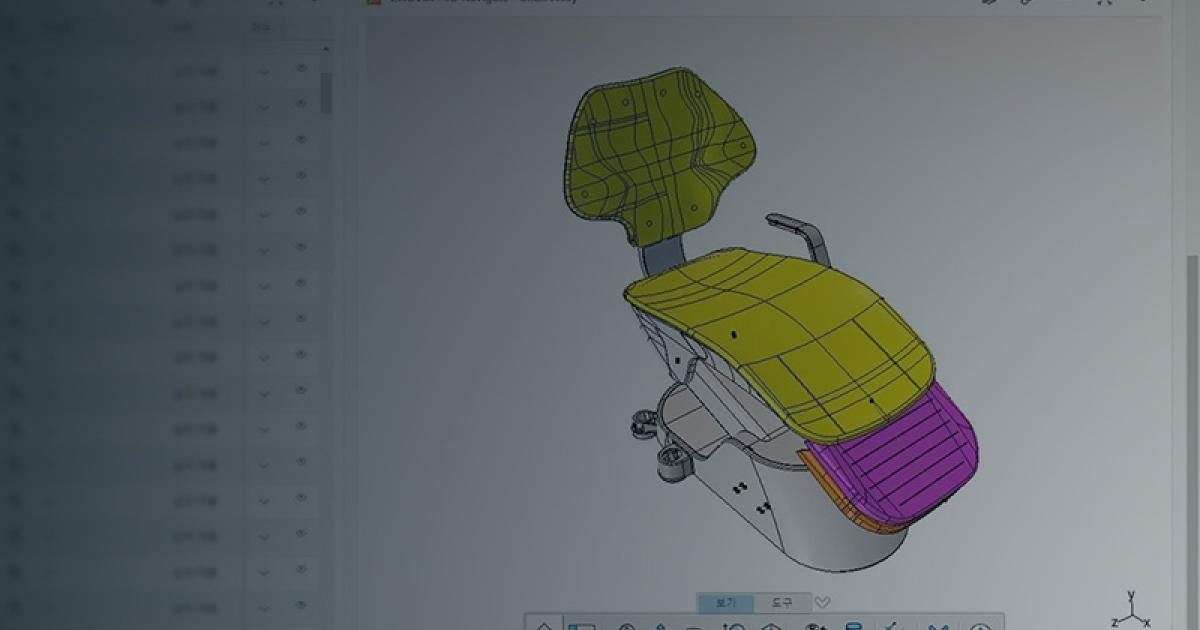Image resolution: width=1200 pixels, height=630 pixels.
Task: Toggle the eye icon in the first list row
Action: (x=301, y=69)
